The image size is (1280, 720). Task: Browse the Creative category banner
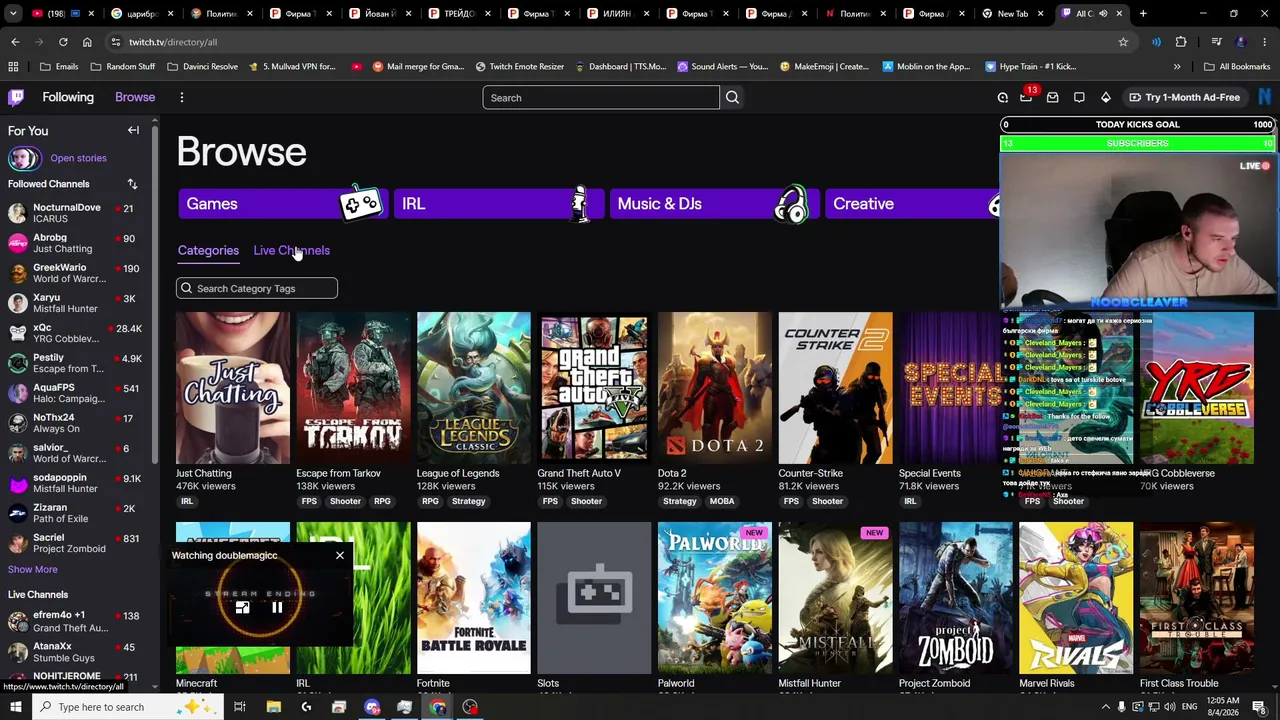pos(912,203)
